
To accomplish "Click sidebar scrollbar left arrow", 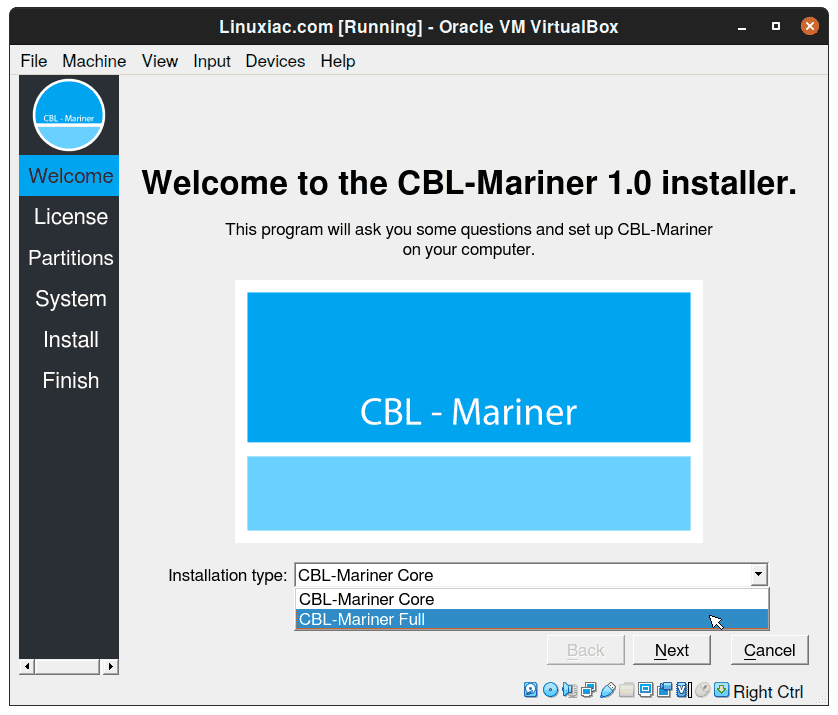I will (x=27, y=666).
